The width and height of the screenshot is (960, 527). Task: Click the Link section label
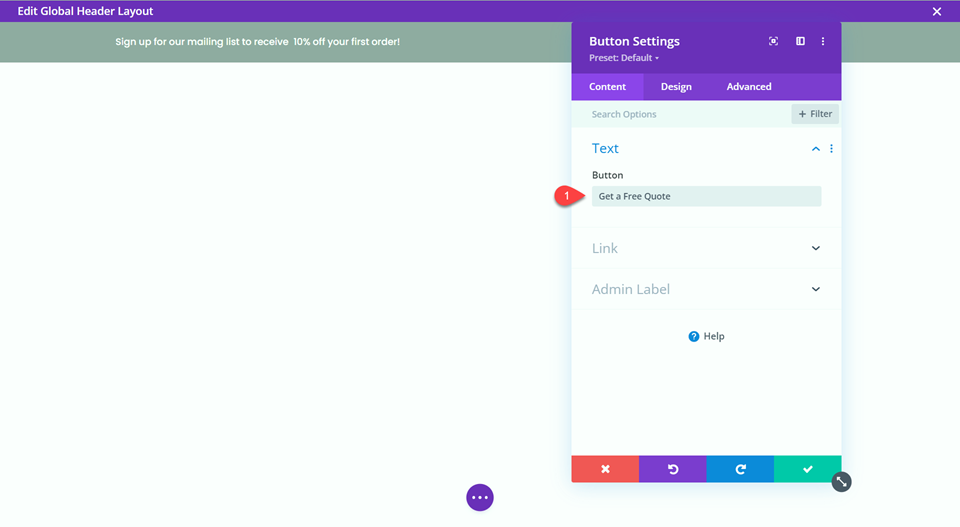tap(604, 248)
